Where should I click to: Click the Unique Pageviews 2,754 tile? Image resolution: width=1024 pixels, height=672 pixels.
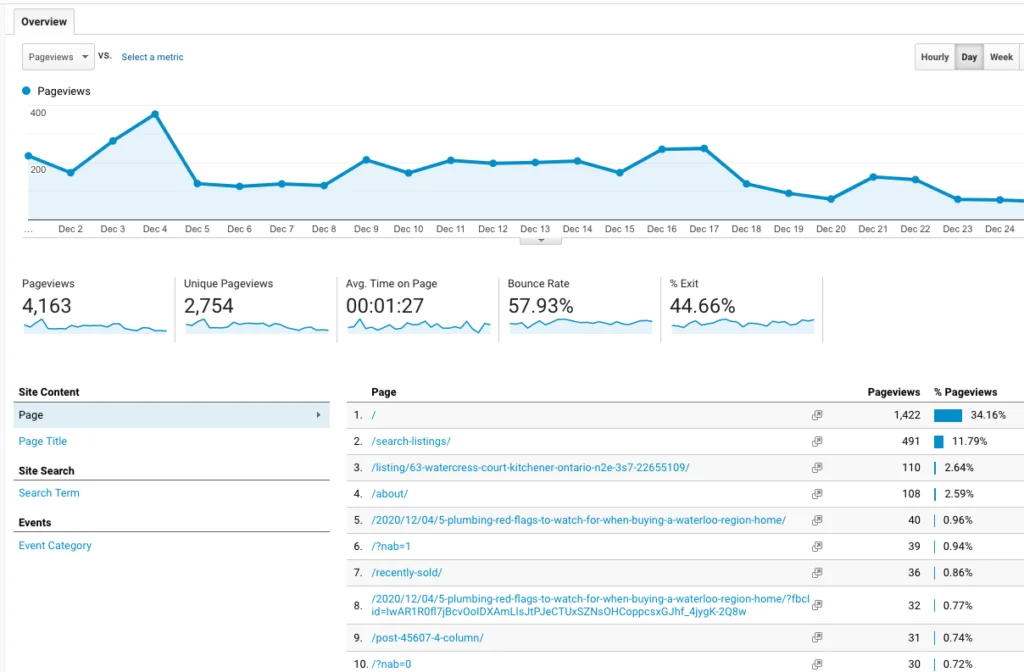[256, 308]
